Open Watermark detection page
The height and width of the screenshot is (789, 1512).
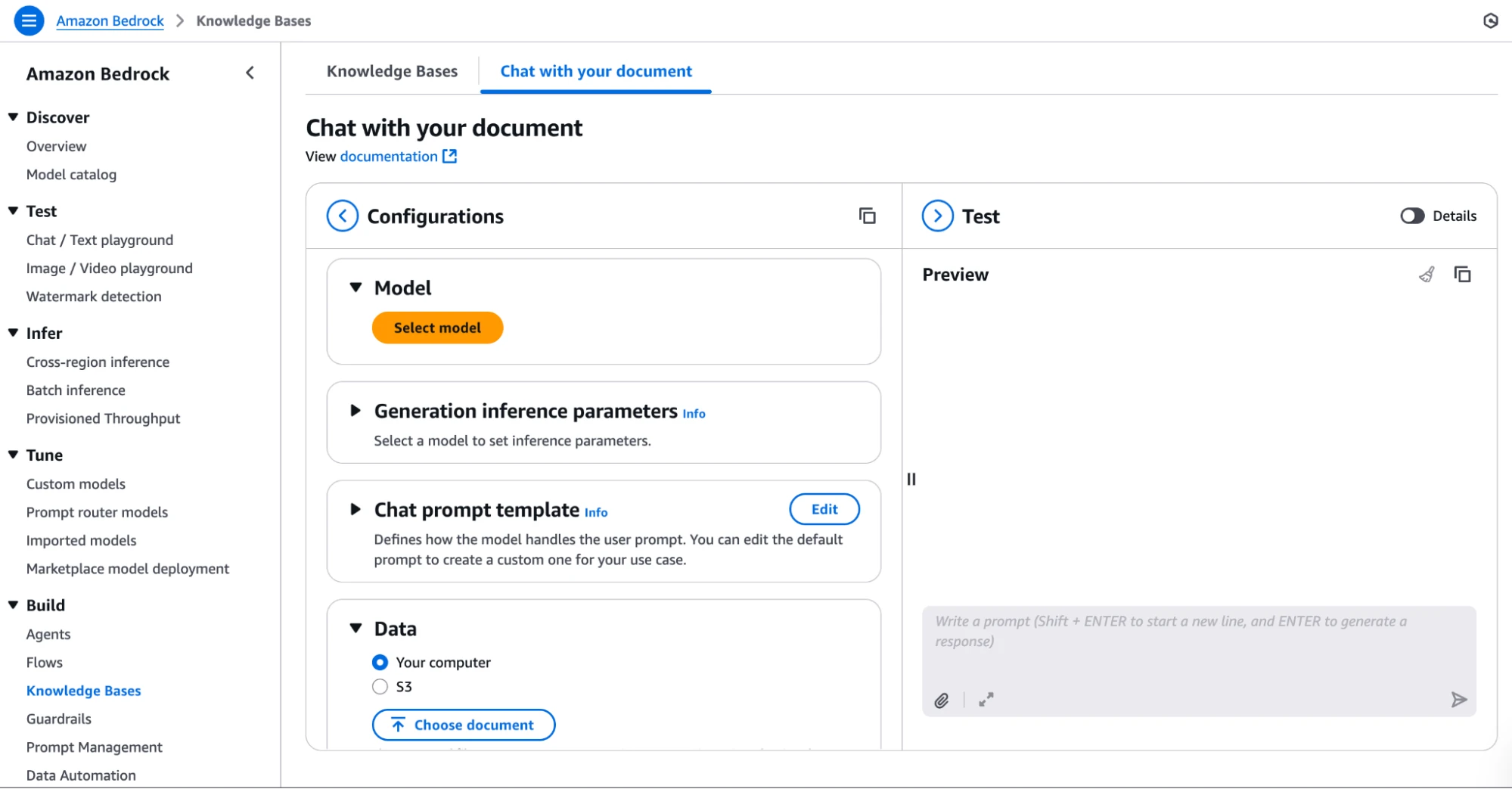pyautogui.click(x=94, y=297)
